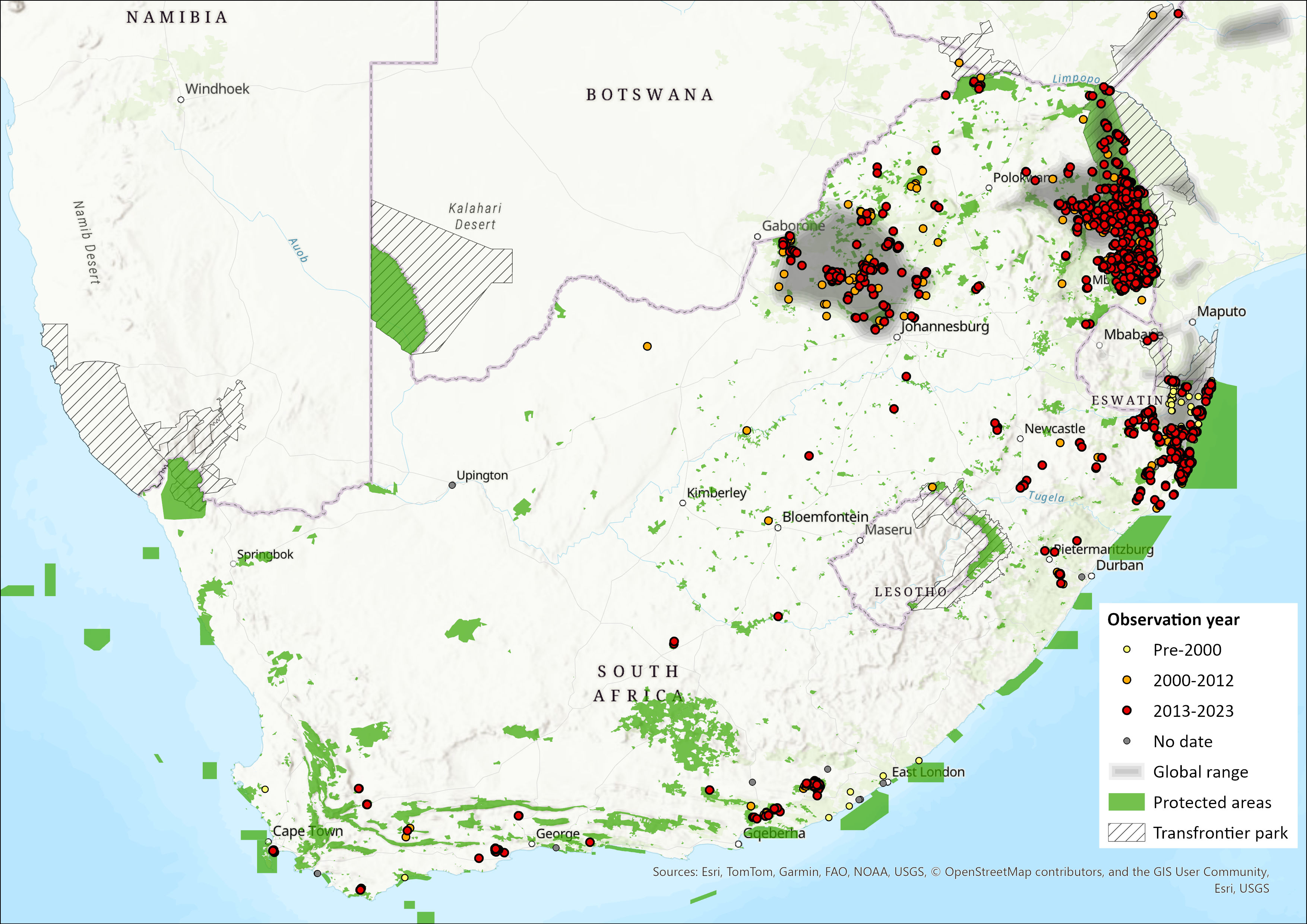Screen dimensions: 1307x924
Task: Click the Maputo city label
Action: click(1221, 311)
